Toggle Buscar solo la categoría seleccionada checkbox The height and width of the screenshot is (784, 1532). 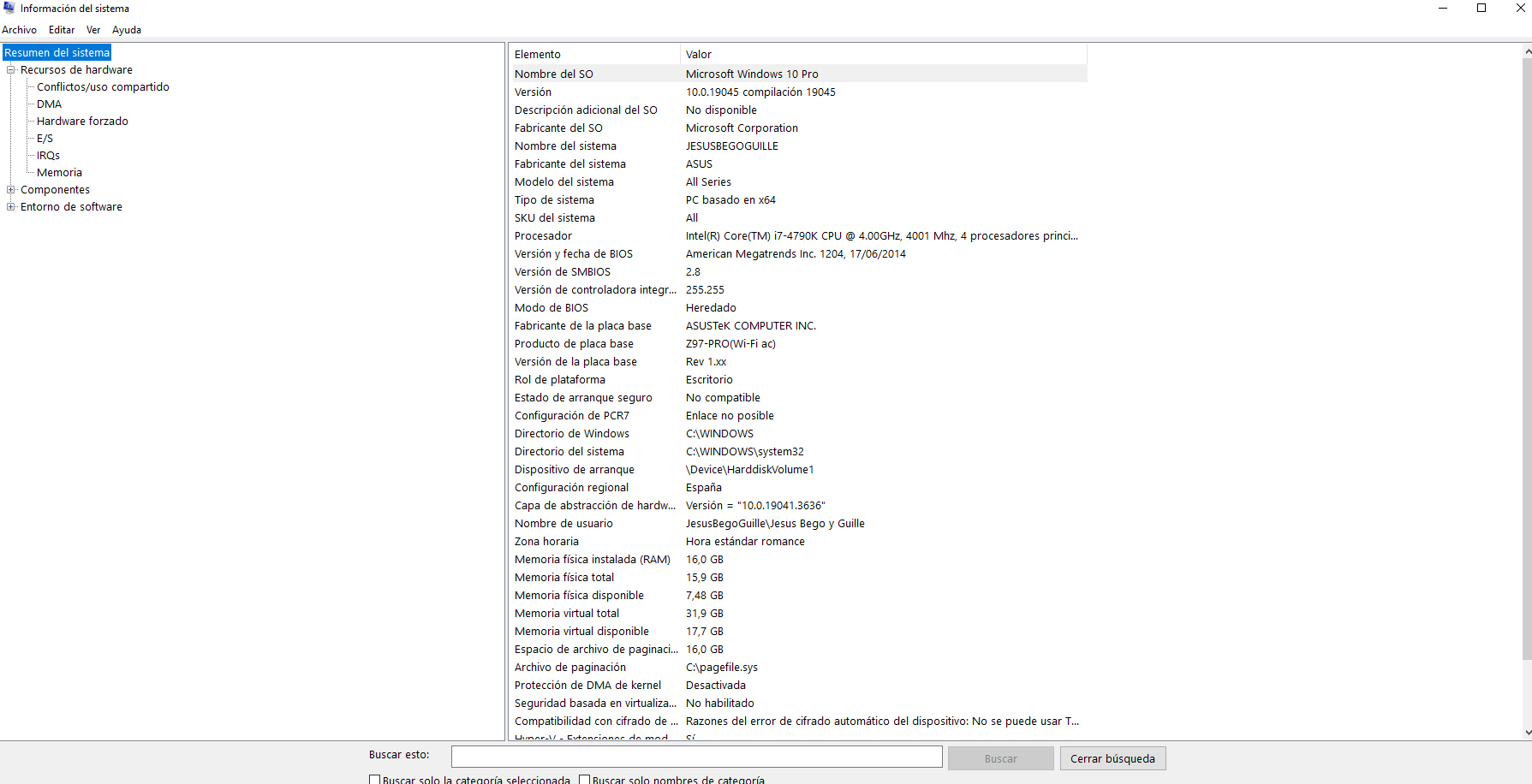374,780
